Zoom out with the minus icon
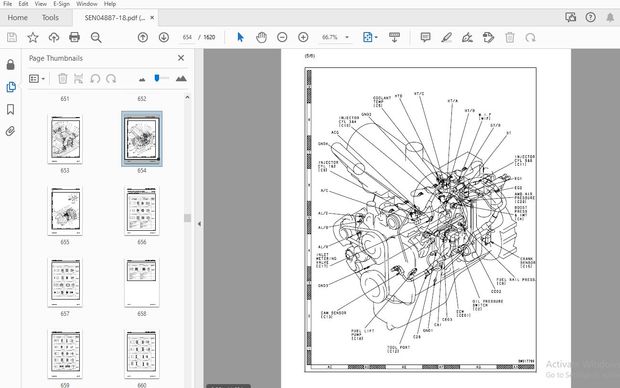The width and height of the screenshot is (620, 388). pyautogui.click(x=282, y=37)
